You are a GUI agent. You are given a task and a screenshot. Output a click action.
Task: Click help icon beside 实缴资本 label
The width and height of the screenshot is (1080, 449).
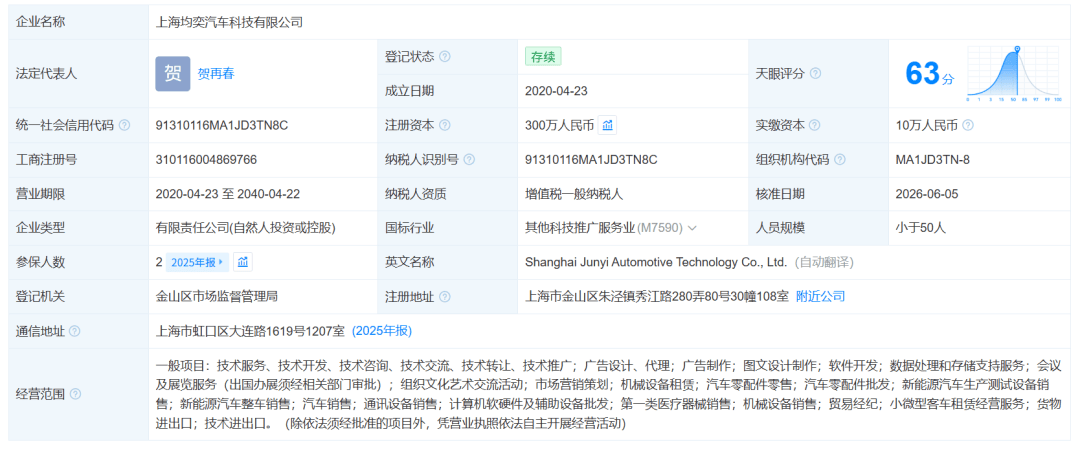coord(815,125)
